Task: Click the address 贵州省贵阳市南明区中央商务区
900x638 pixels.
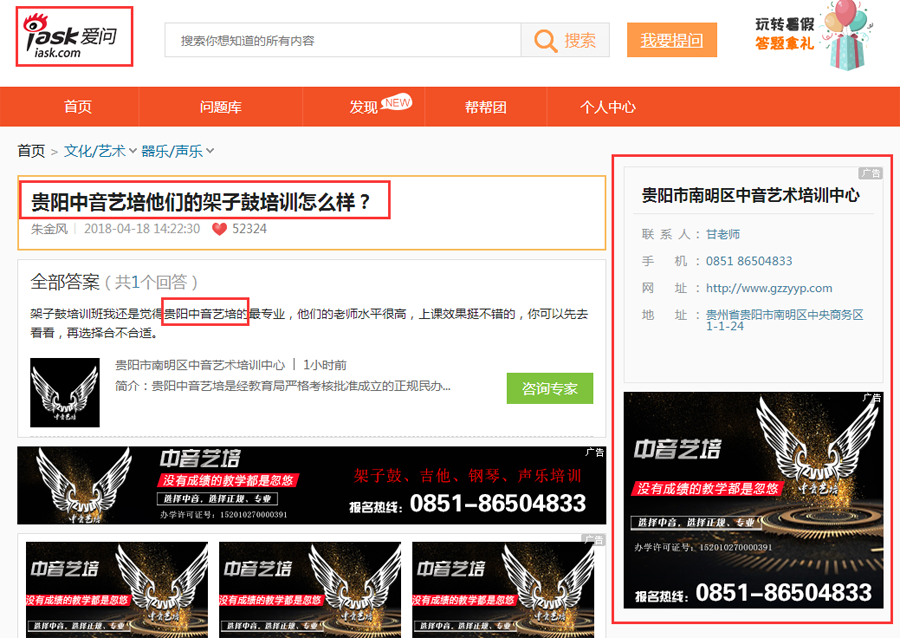Action: 784,315
